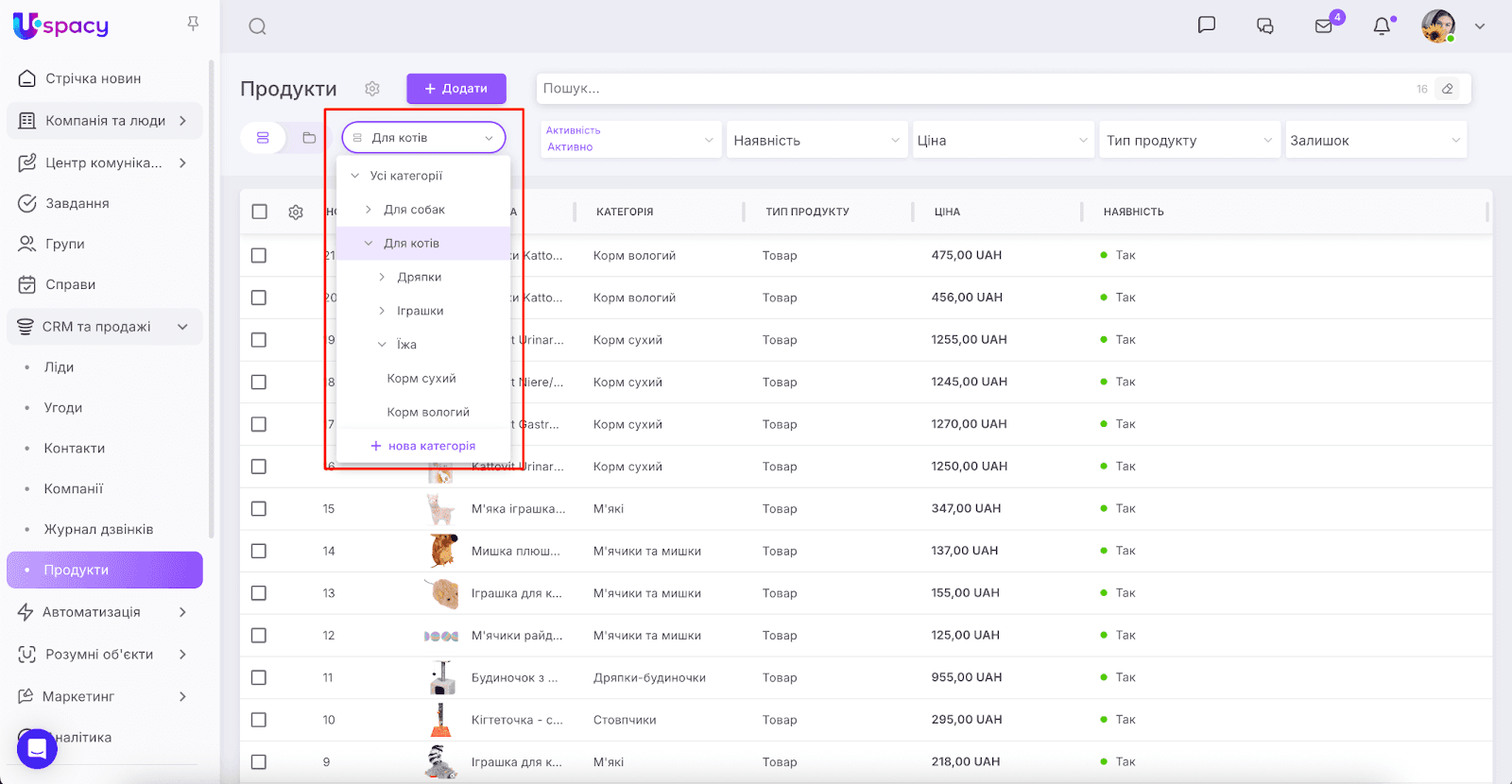Check the row checkbox for product 15
The image size is (1512, 784).
259,509
